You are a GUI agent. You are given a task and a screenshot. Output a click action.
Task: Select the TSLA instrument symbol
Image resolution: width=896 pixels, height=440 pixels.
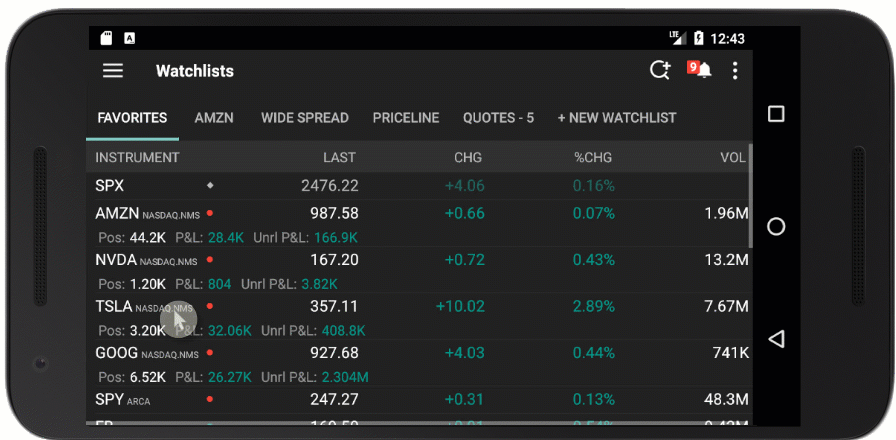[x=114, y=306]
